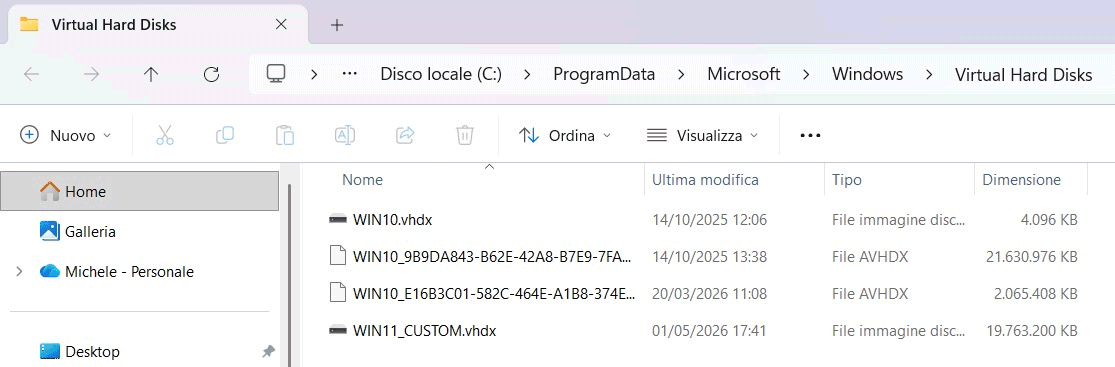Click the Delete trash icon
Screen dimensions: 1115x367
(465, 135)
